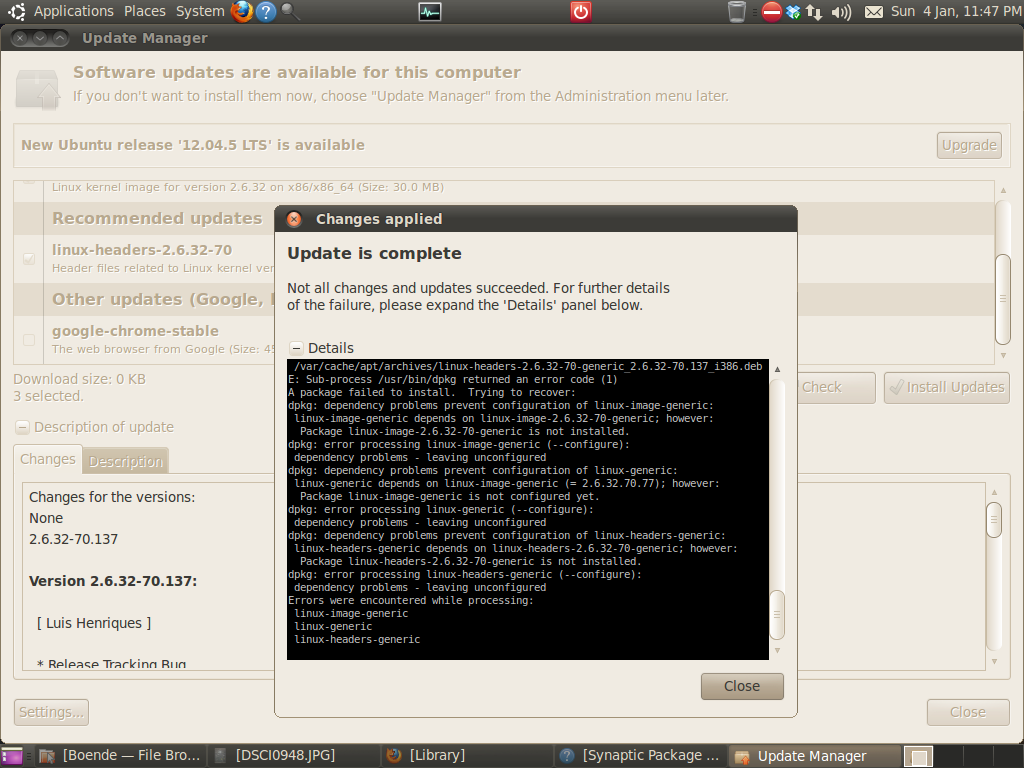Open the mail envelope indicator icon
This screenshot has width=1024, height=768.
tap(874, 12)
